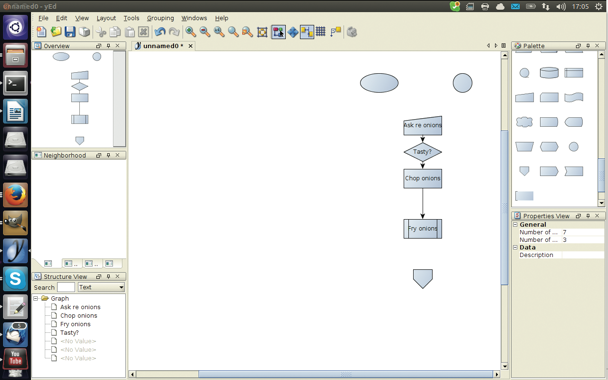The image size is (608, 380).
Task: Open the Edit menu
Action: coord(61,18)
